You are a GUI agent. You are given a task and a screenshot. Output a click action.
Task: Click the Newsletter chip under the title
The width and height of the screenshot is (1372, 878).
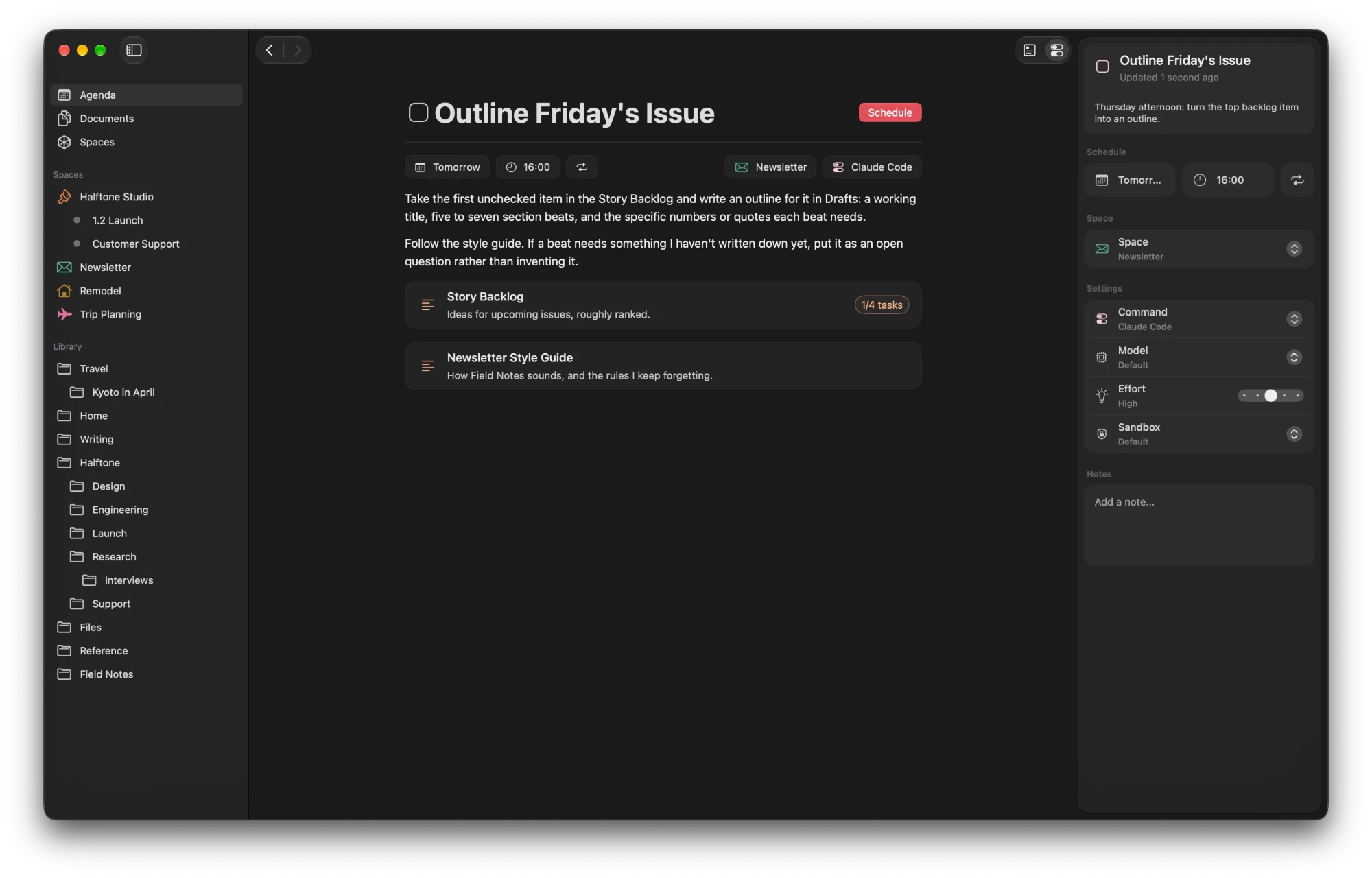(x=770, y=167)
